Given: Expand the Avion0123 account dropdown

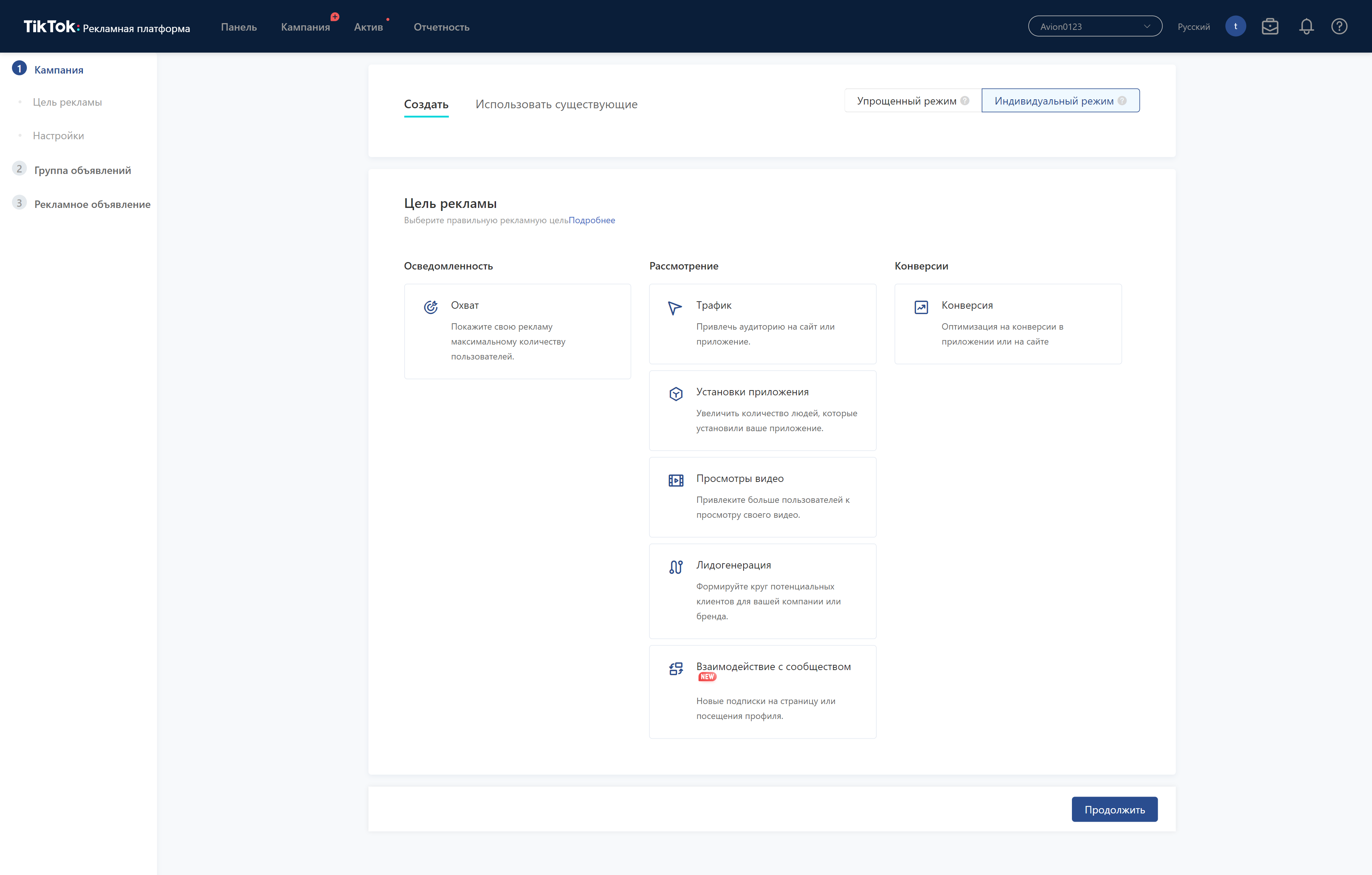Looking at the screenshot, I should tap(1095, 27).
